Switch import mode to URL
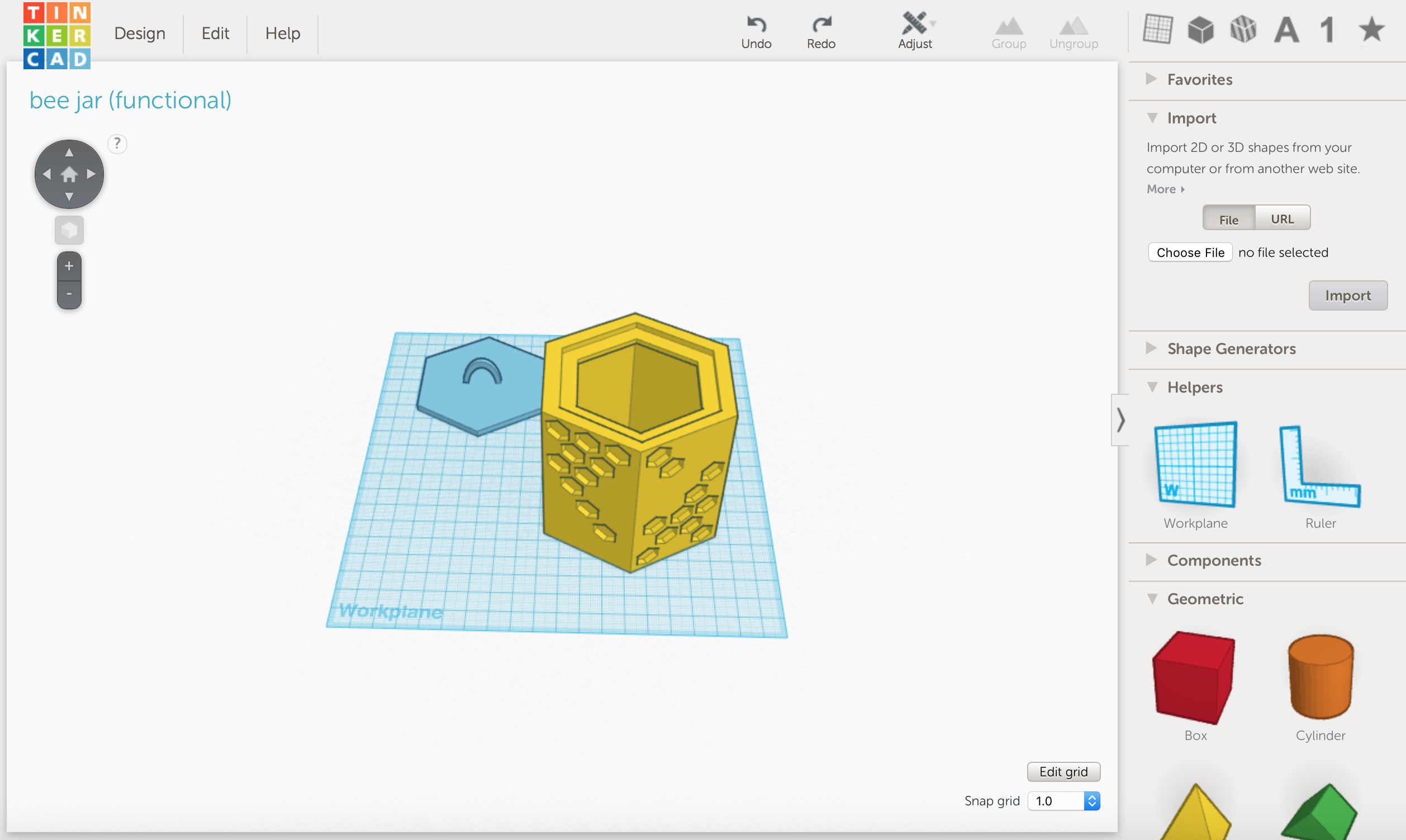The image size is (1406, 840). click(1282, 218)
